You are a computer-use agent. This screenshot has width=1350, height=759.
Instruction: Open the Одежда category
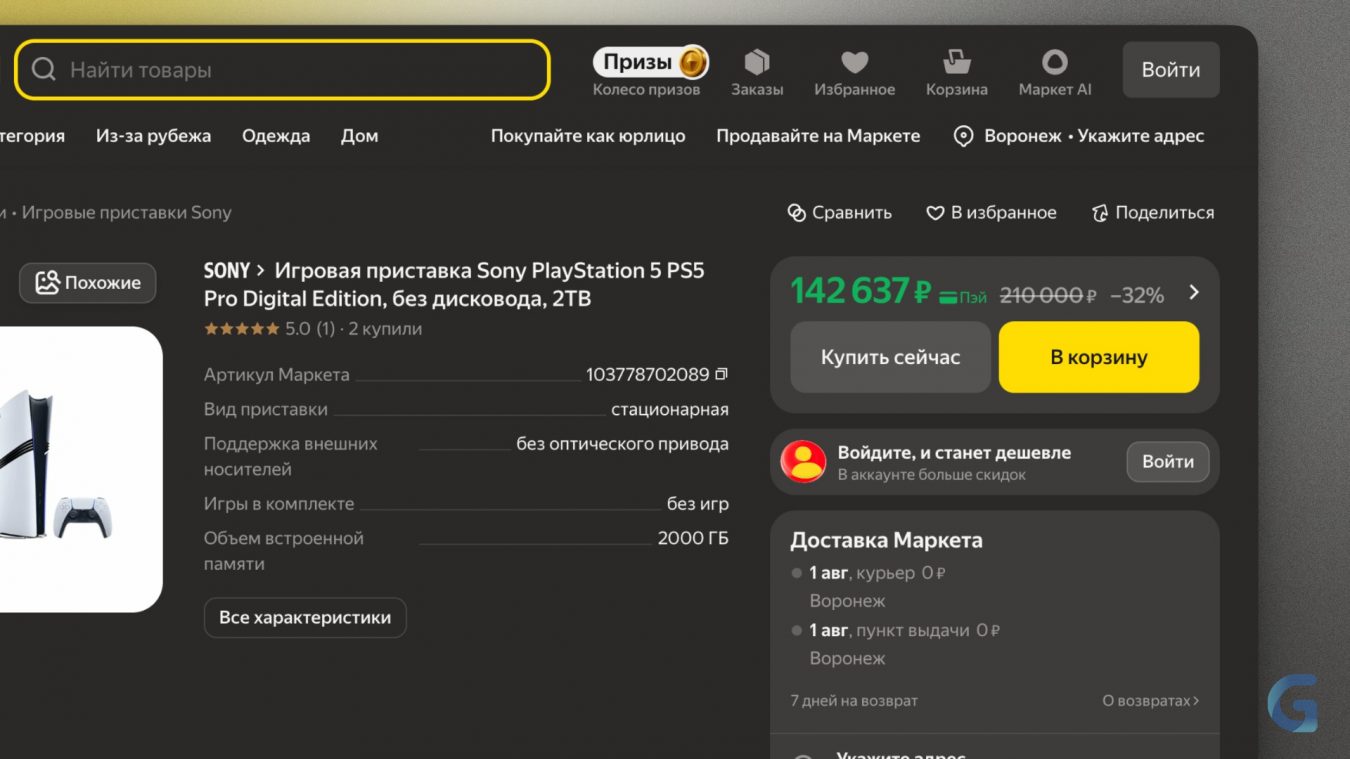pos(276,136)
